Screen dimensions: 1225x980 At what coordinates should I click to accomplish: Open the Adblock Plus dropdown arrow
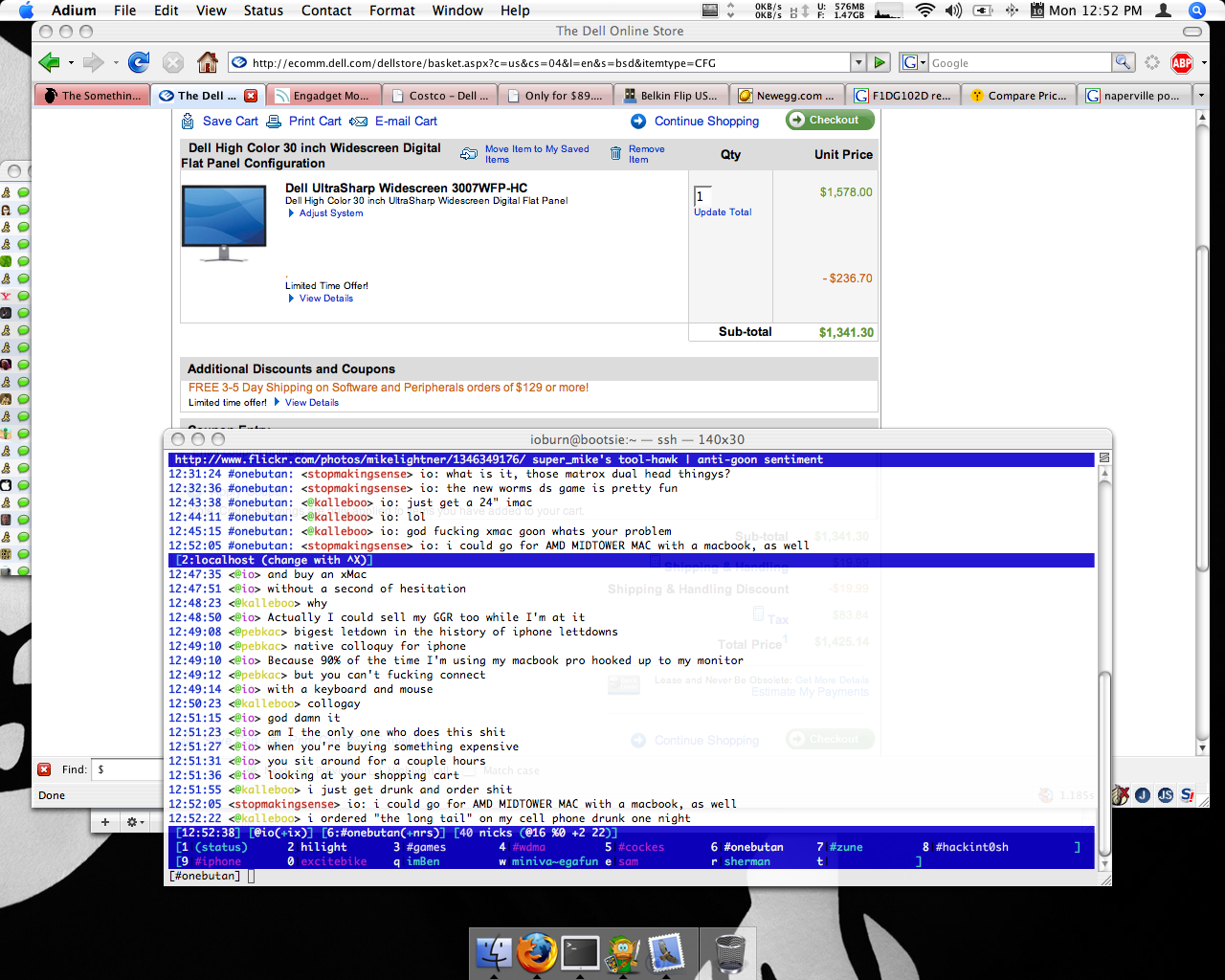pos(1204,63)
